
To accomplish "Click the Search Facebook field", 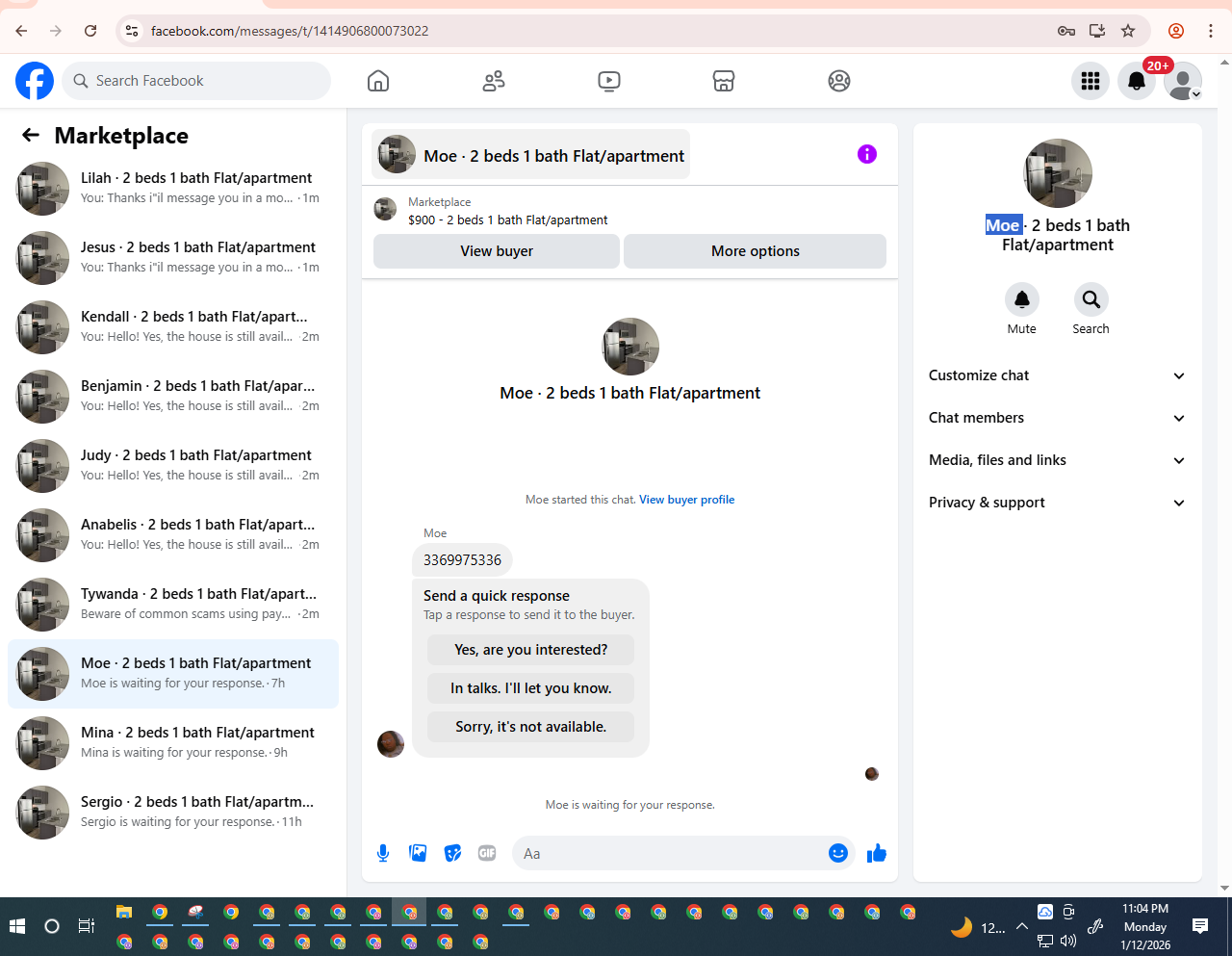I will click(196, 81).
